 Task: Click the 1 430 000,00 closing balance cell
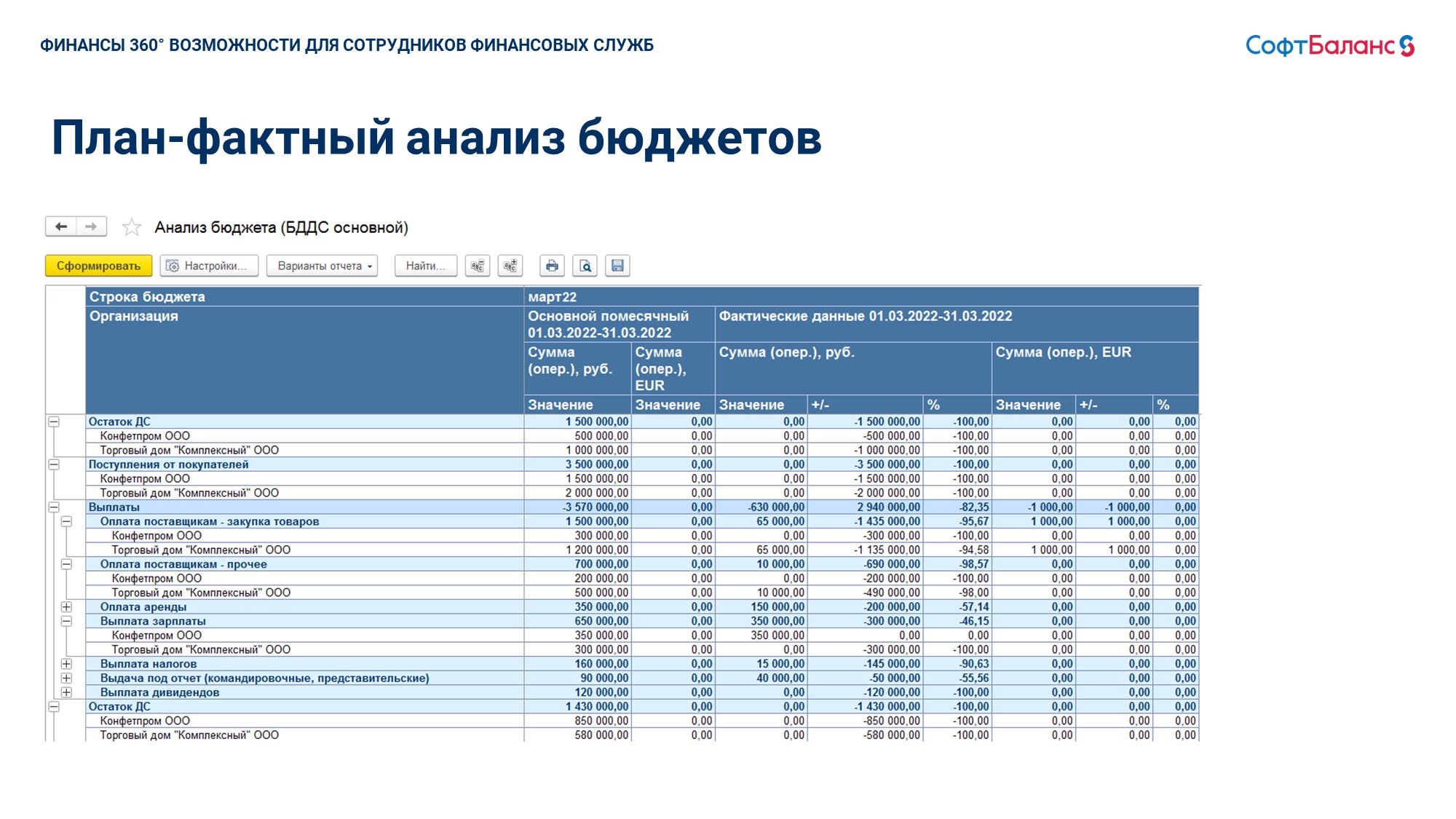pyautogui.click(x=577, y=707)
